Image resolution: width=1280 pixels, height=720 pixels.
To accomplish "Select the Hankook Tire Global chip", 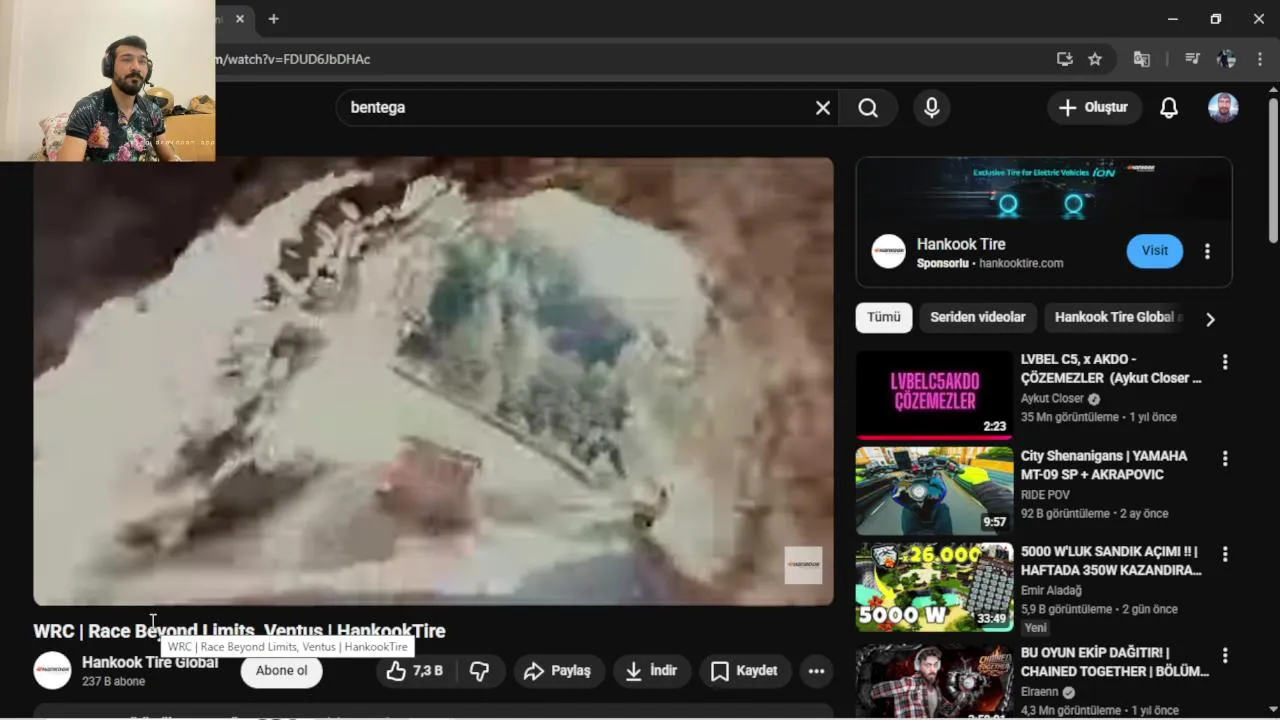I will (x=1114, y=317).
